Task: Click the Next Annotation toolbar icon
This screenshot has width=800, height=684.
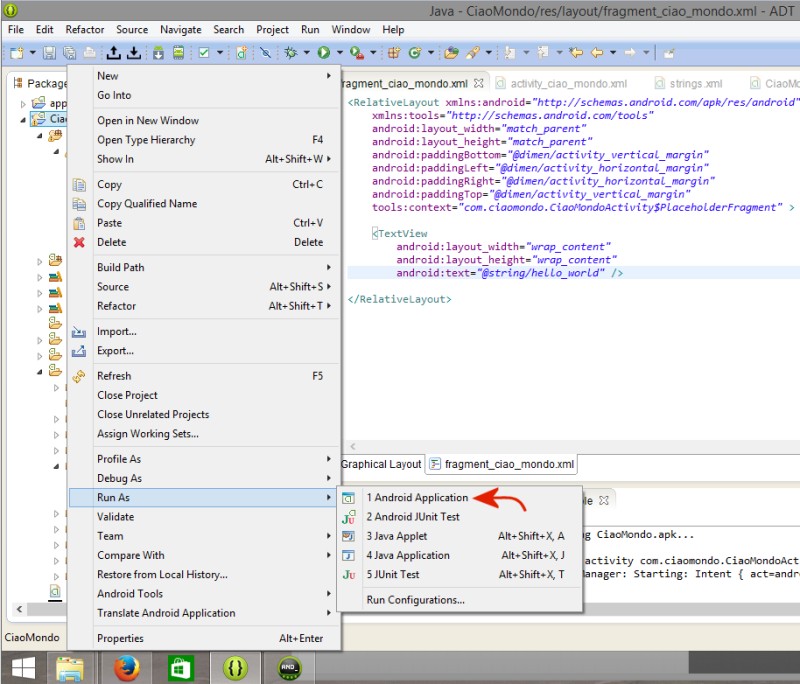Action: click(x=510, y=53)
